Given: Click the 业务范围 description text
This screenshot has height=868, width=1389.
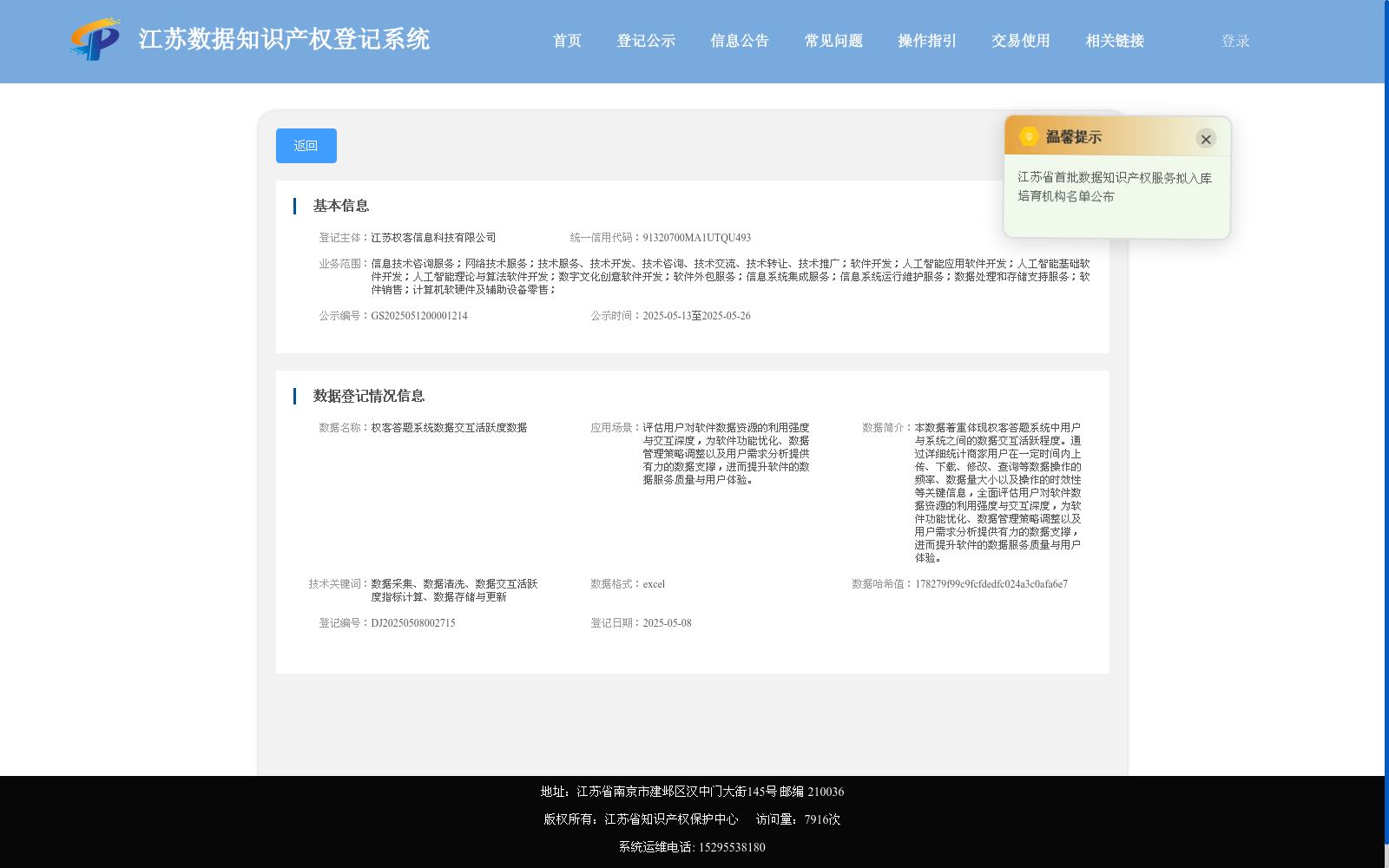Looking at the screenshot, I should click(x=730, y=277).
